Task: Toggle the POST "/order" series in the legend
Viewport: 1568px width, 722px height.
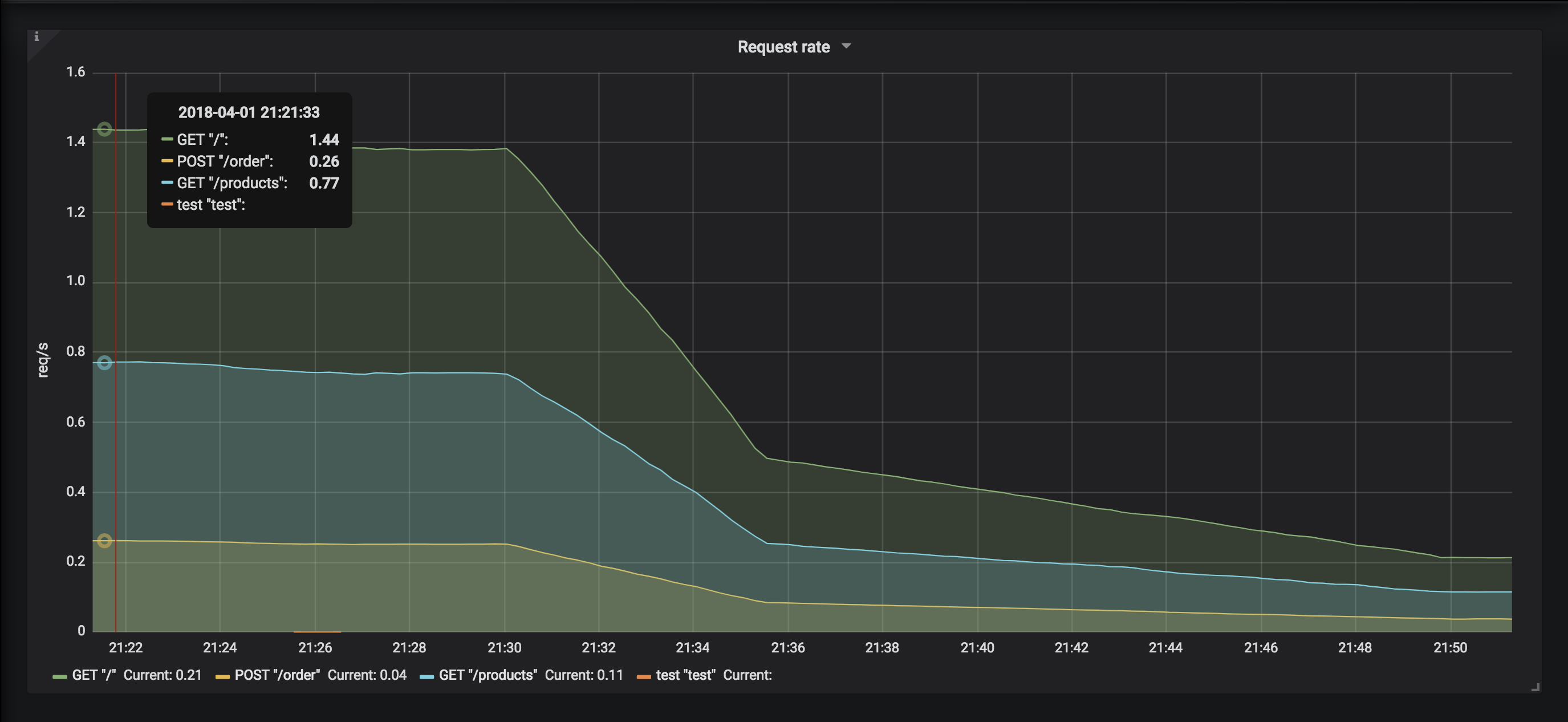Action: [x=278, y=675]
